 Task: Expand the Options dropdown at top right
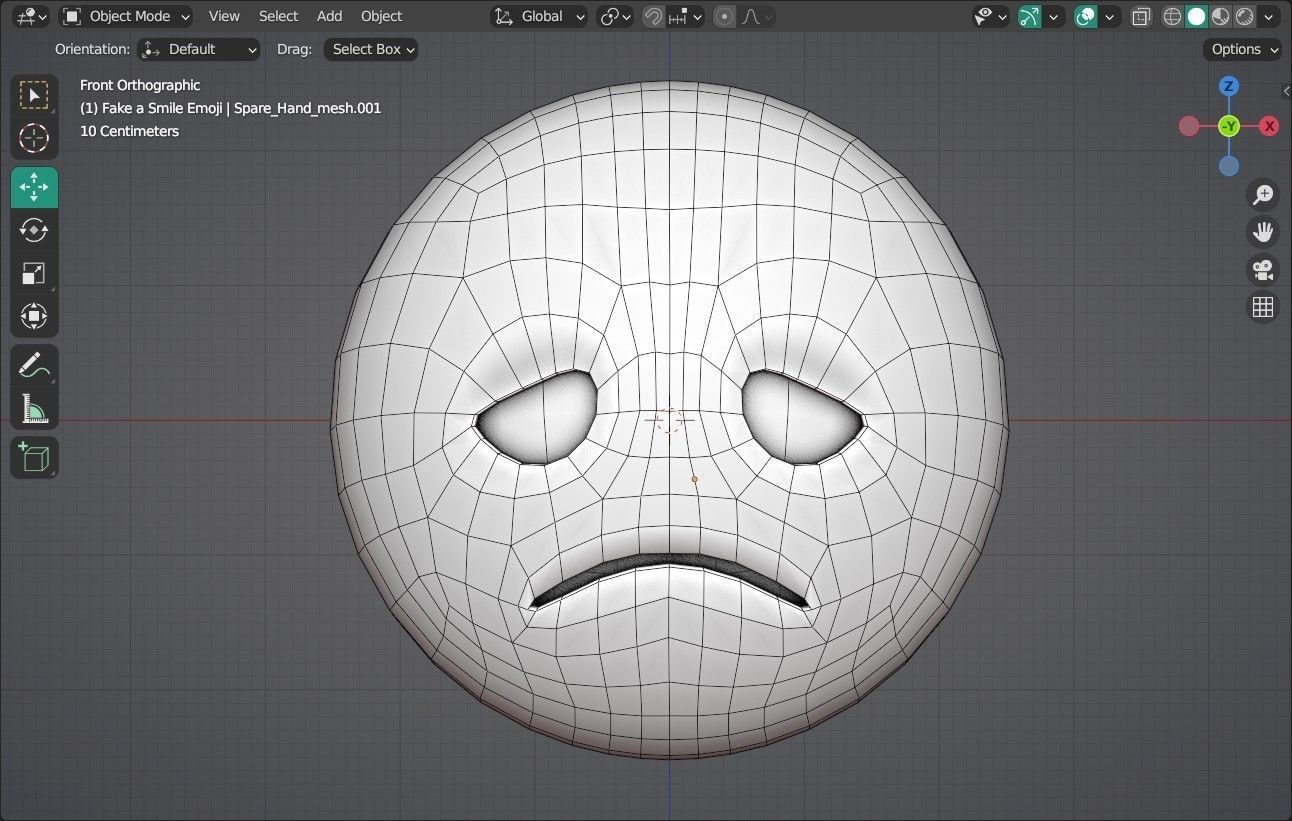[1241, 49]
